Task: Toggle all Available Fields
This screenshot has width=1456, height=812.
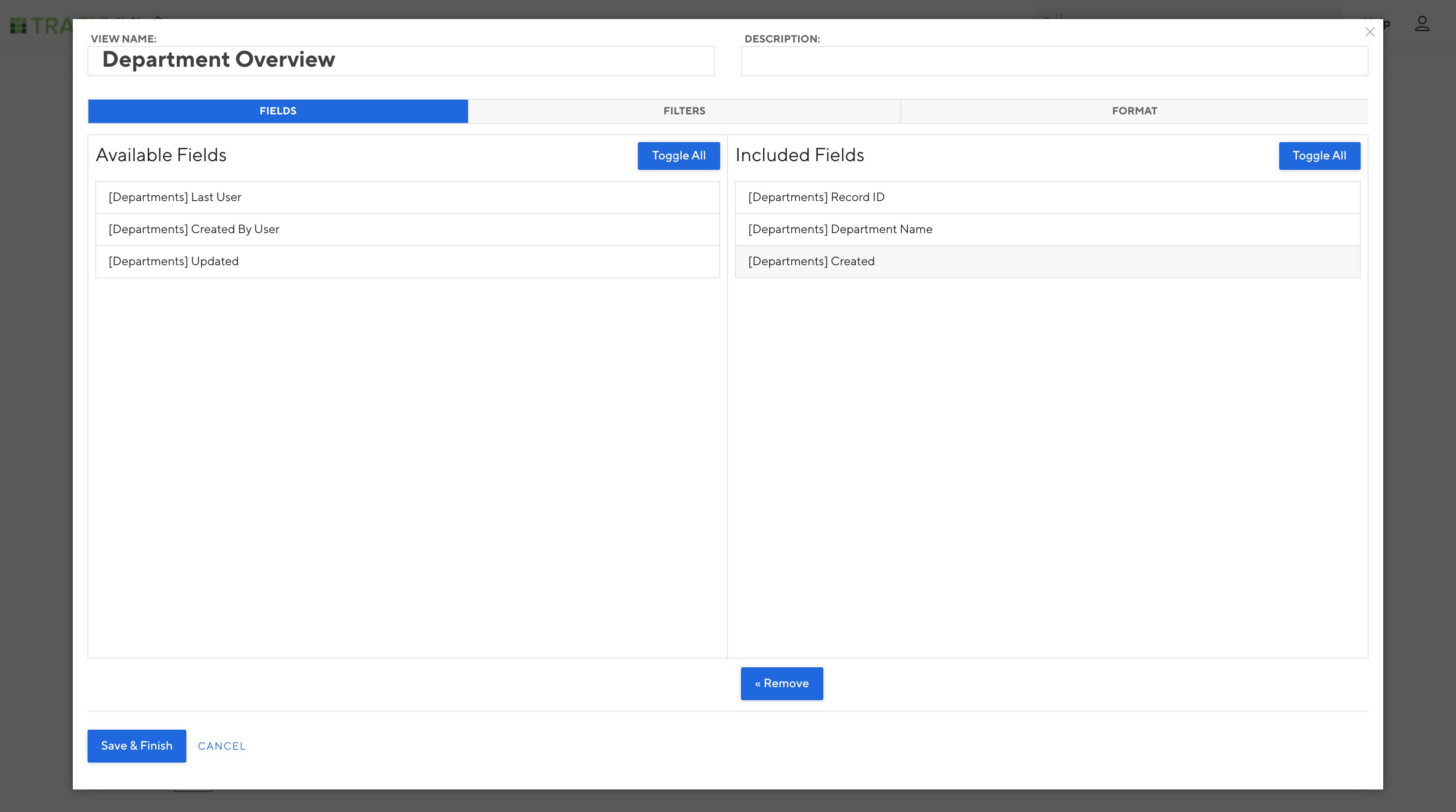Action: [679, 156]
